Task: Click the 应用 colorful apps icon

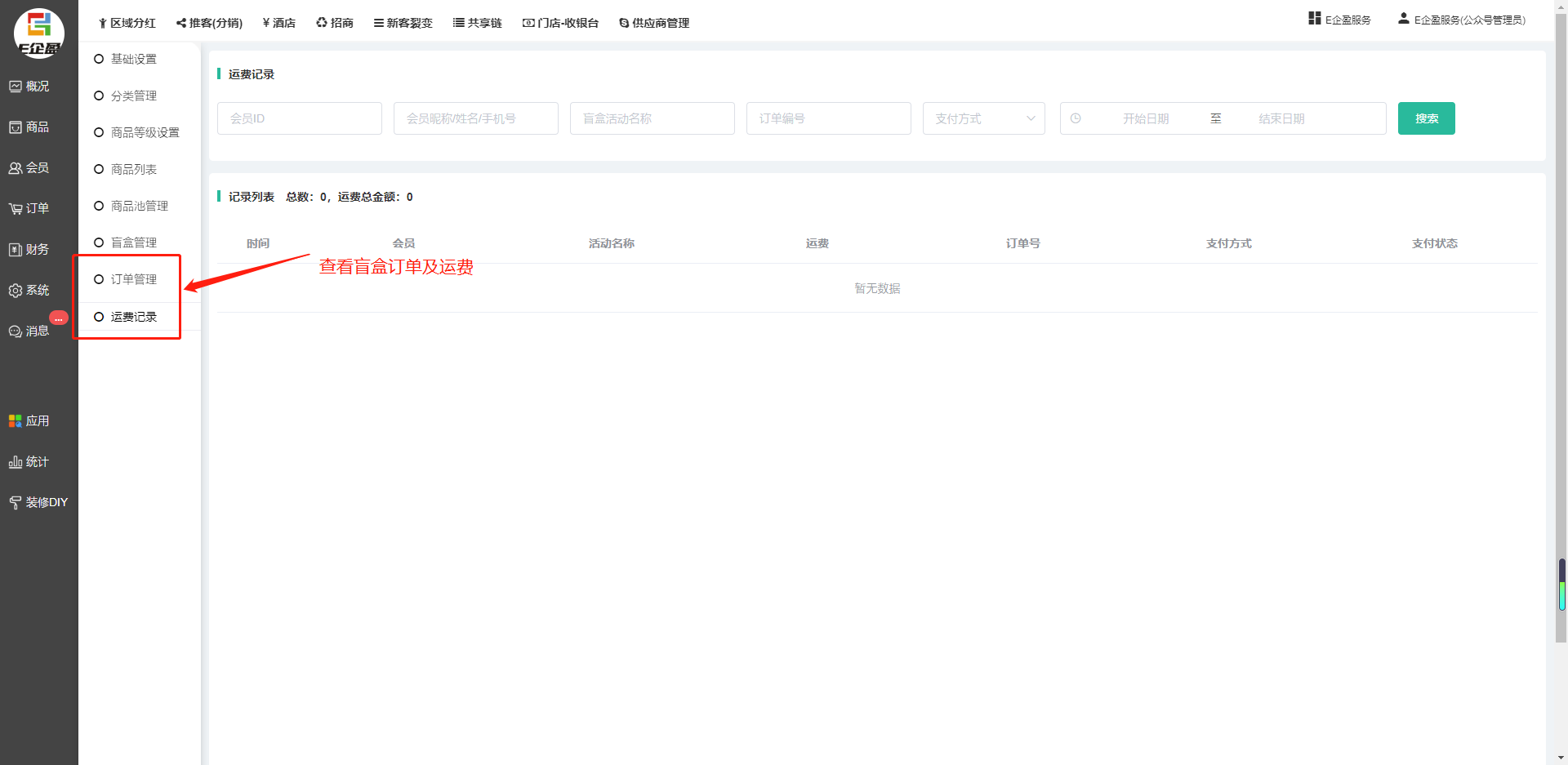Action: (x=16, y=421)
